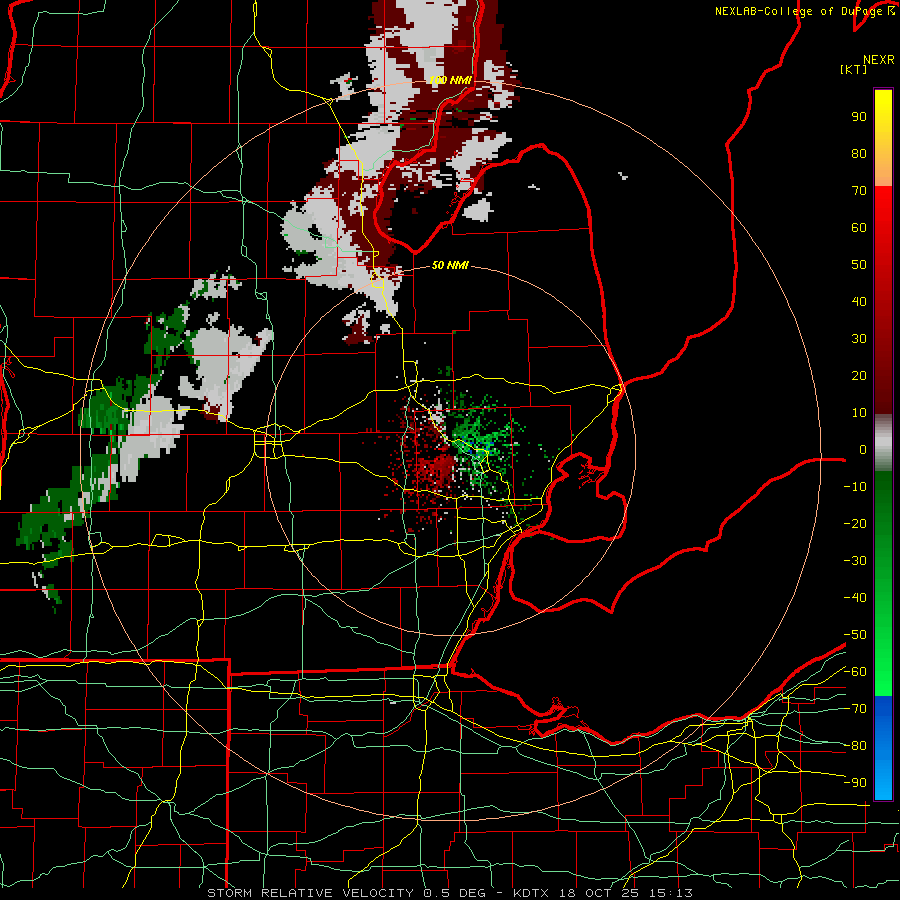The width and height of the screenshot is (900, 900).
Task: Click the 18 OCT 25 date text
Action: 599,893
